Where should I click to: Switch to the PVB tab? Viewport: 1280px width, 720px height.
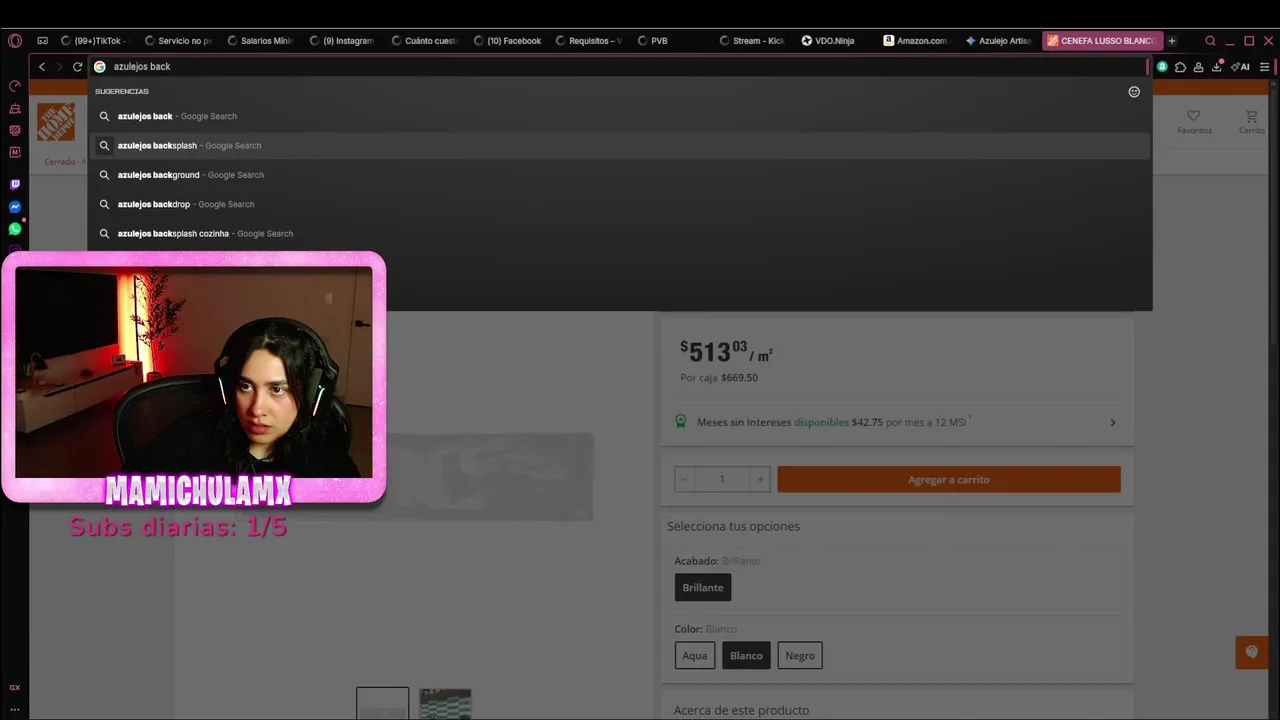[x=672, y=41]
